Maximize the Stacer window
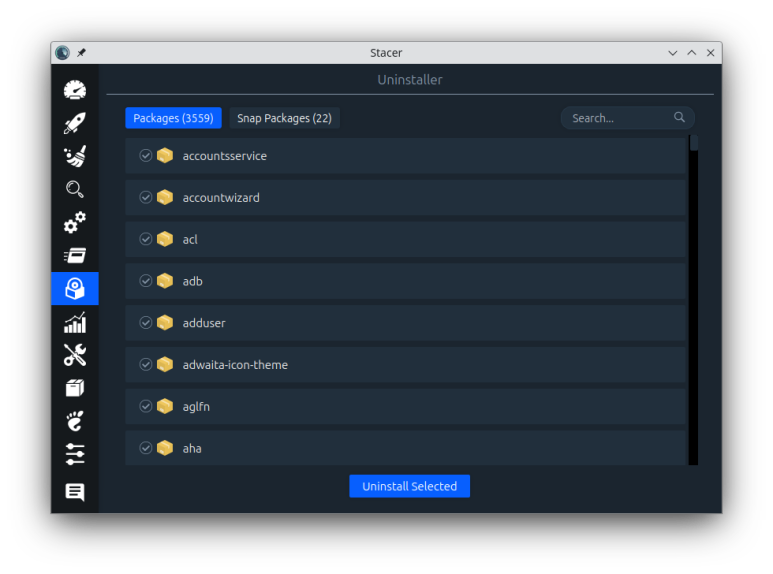The height and width of the screenshot is (574, 773). click(x=692, y=53)
